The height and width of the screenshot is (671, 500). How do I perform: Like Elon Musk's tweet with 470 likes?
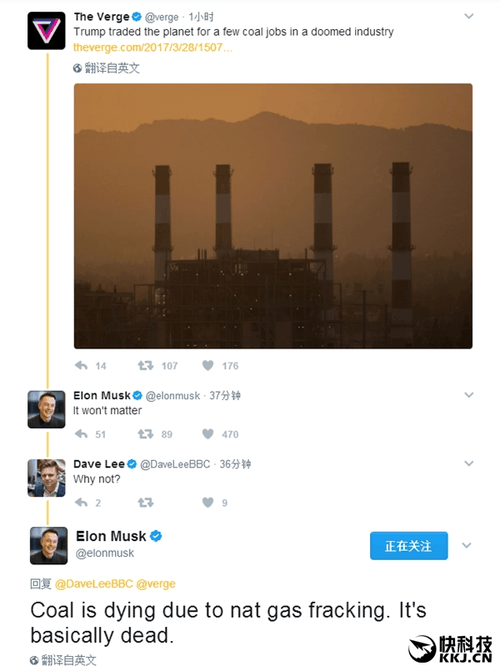pyautogui.click(x=208, y=434)
